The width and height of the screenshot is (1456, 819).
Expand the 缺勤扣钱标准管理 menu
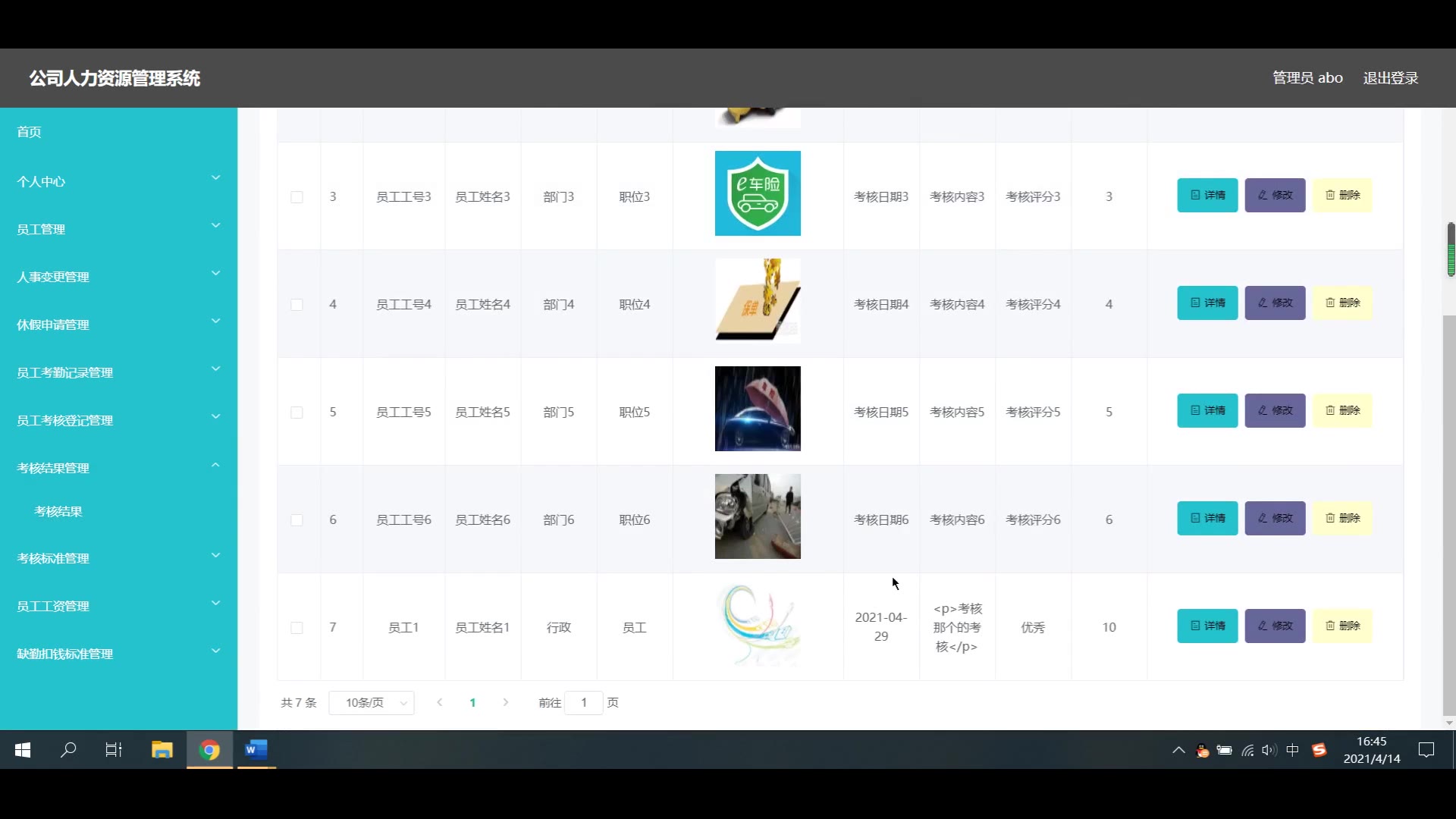(118, 654)
